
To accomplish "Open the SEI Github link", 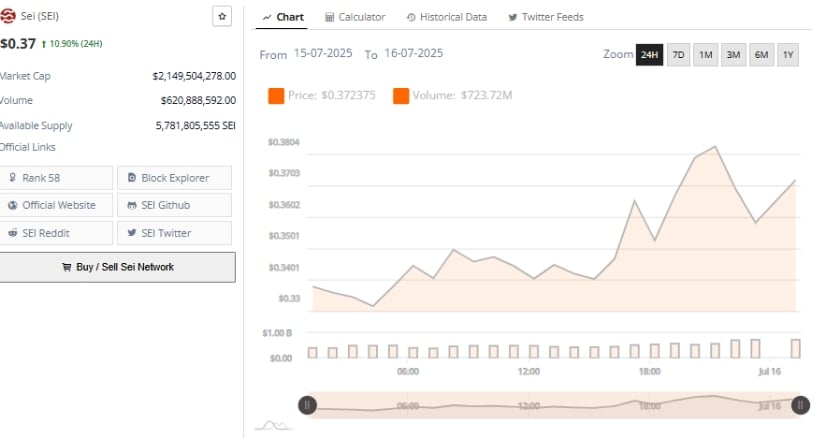I will point(174,205).
